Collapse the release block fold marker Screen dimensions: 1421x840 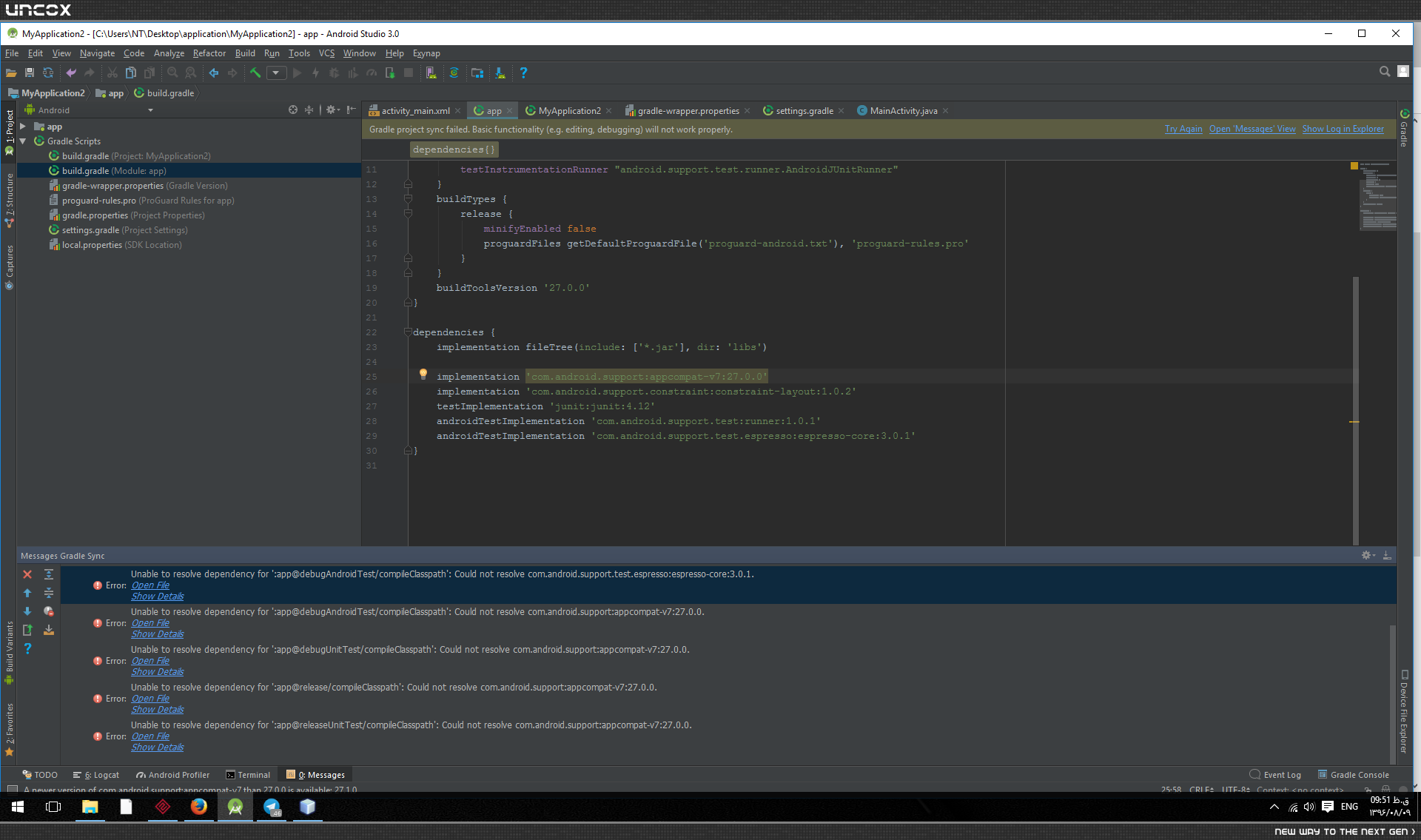pos(408,214)
